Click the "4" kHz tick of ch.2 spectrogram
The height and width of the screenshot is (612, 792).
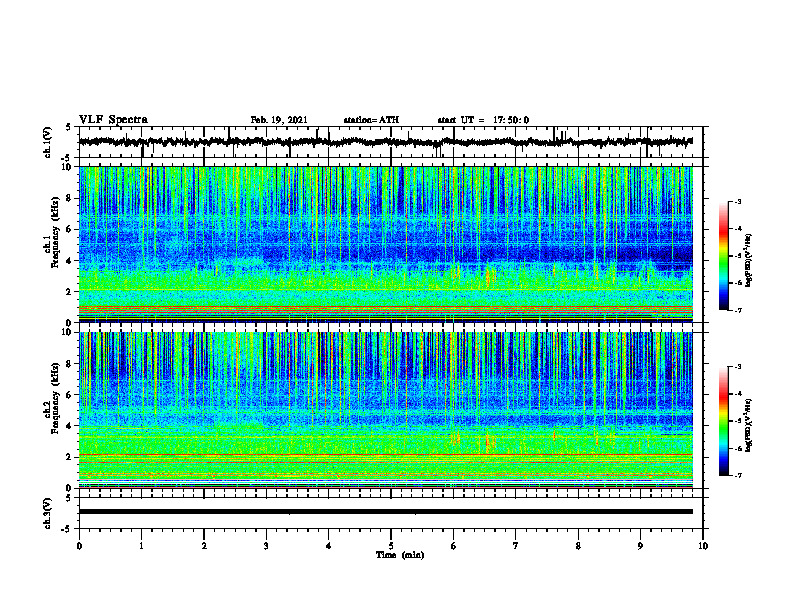coord(70,426)
